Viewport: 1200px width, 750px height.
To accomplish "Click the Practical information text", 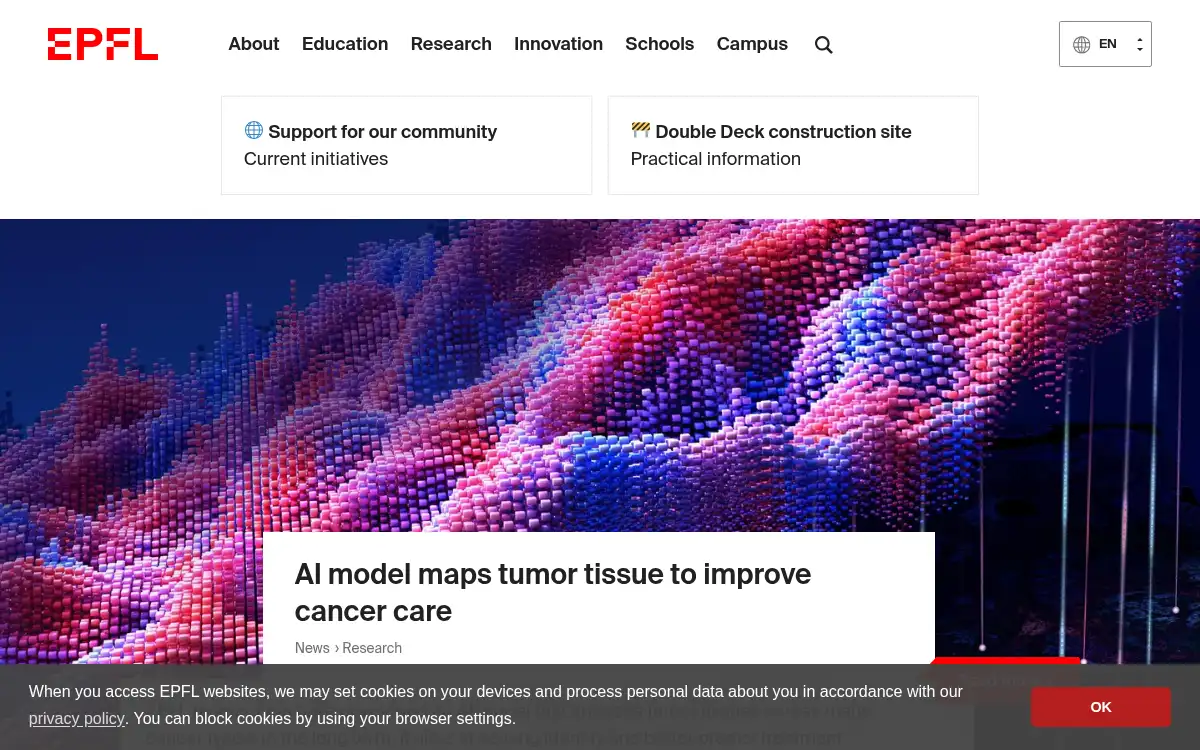I will 716,159.
